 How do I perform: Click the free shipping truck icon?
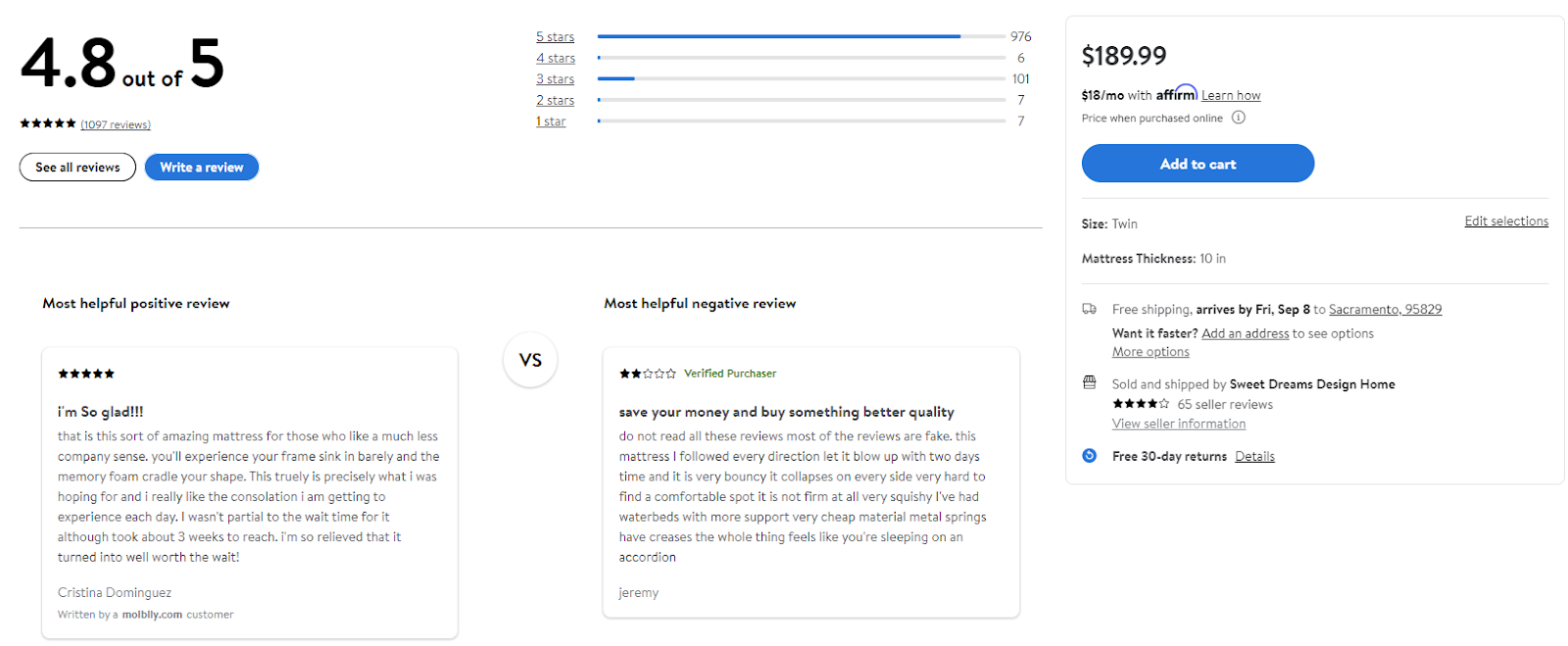[1089, 309]
